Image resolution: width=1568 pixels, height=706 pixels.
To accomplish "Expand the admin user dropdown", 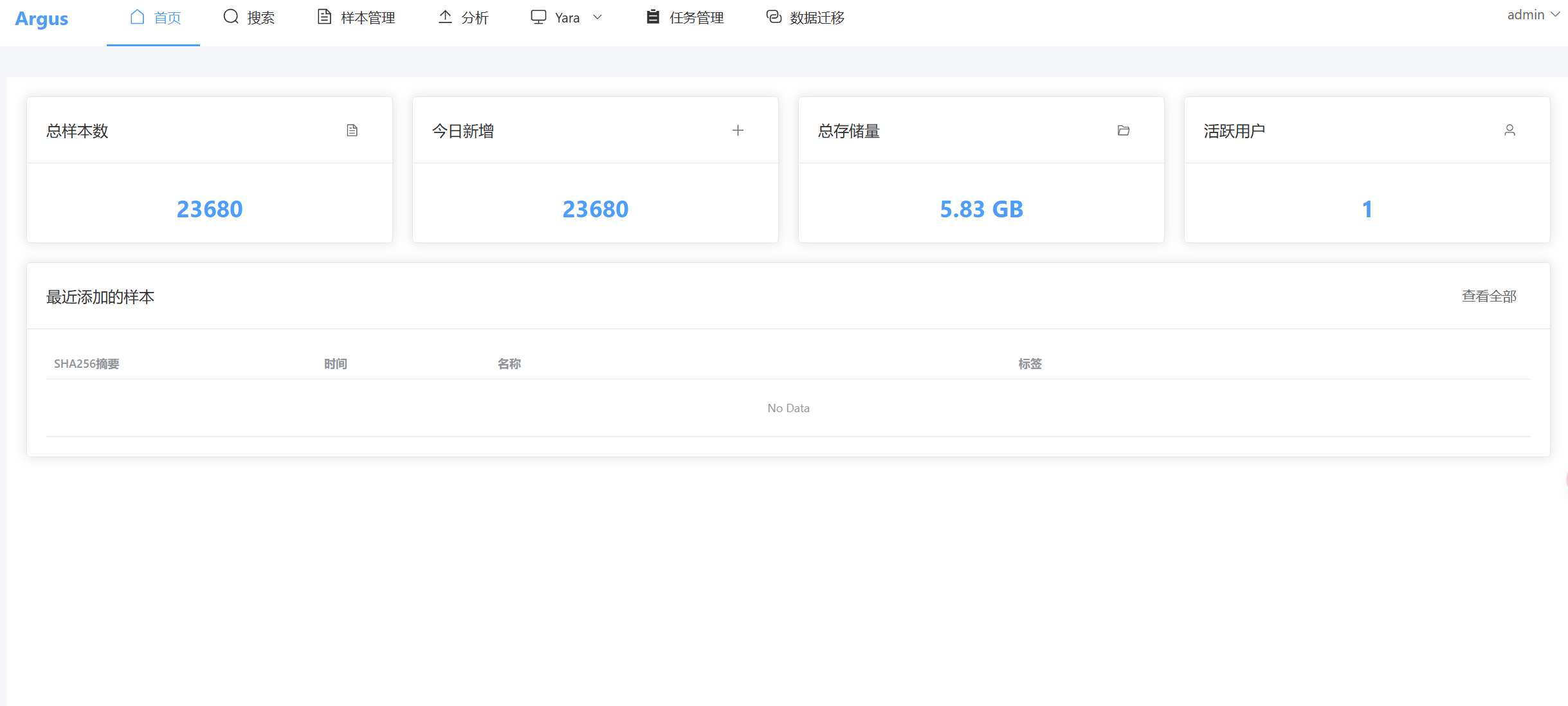I will (1533, 15).
